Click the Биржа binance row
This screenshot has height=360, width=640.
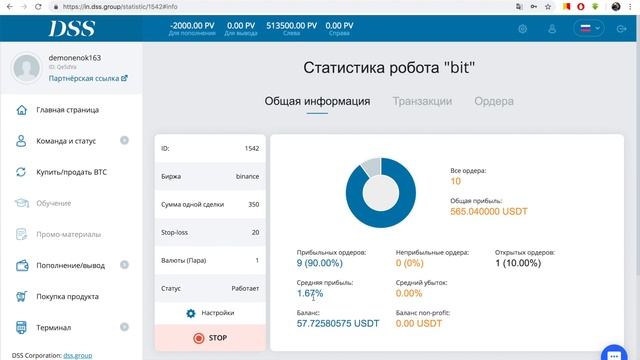[x=210, y=176]
